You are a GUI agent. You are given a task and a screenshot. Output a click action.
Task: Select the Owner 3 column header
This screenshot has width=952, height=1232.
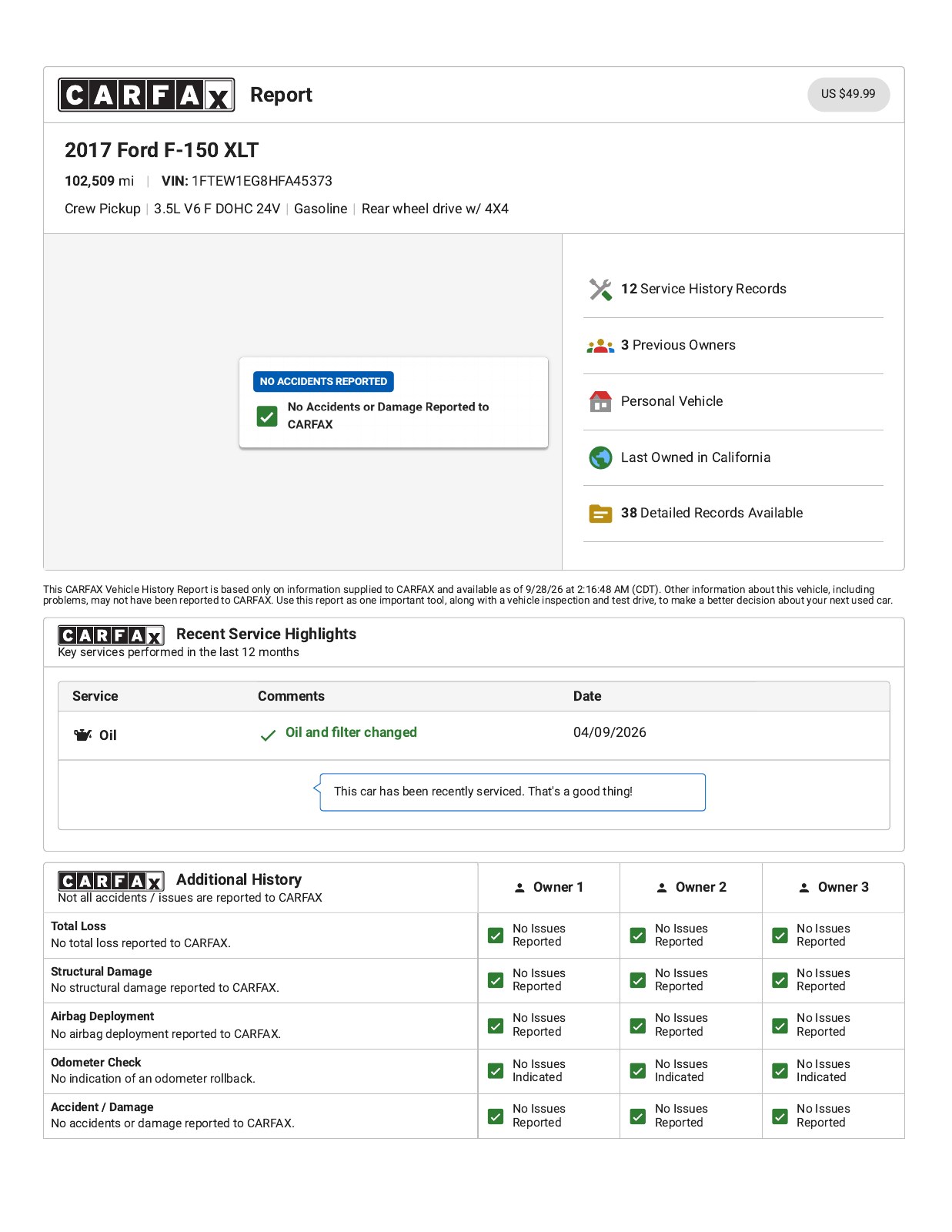point(833,888)
